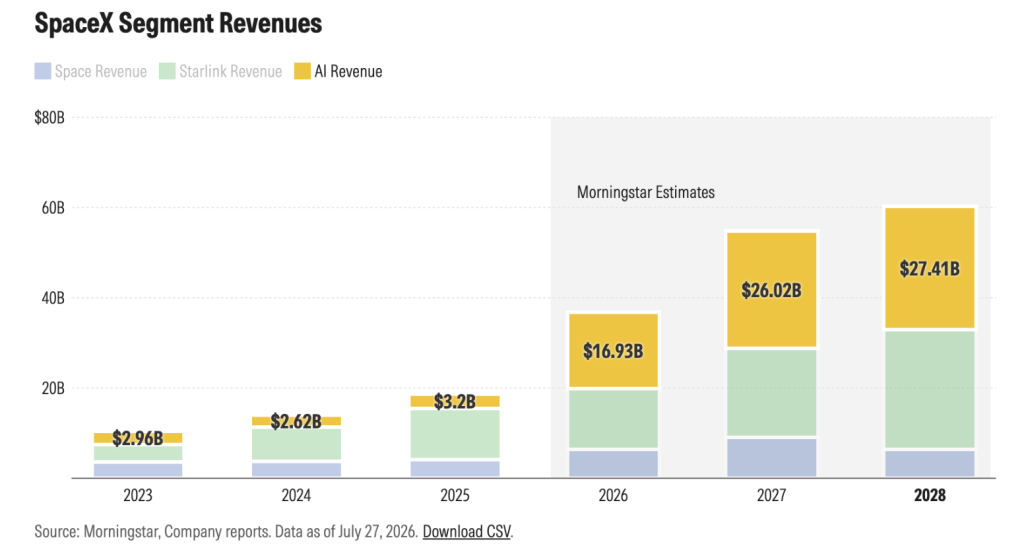Viewport: 1024px width, 546px height.
Task: Click the Morningstar Estimates annotation
Action: tap(646, 192)
